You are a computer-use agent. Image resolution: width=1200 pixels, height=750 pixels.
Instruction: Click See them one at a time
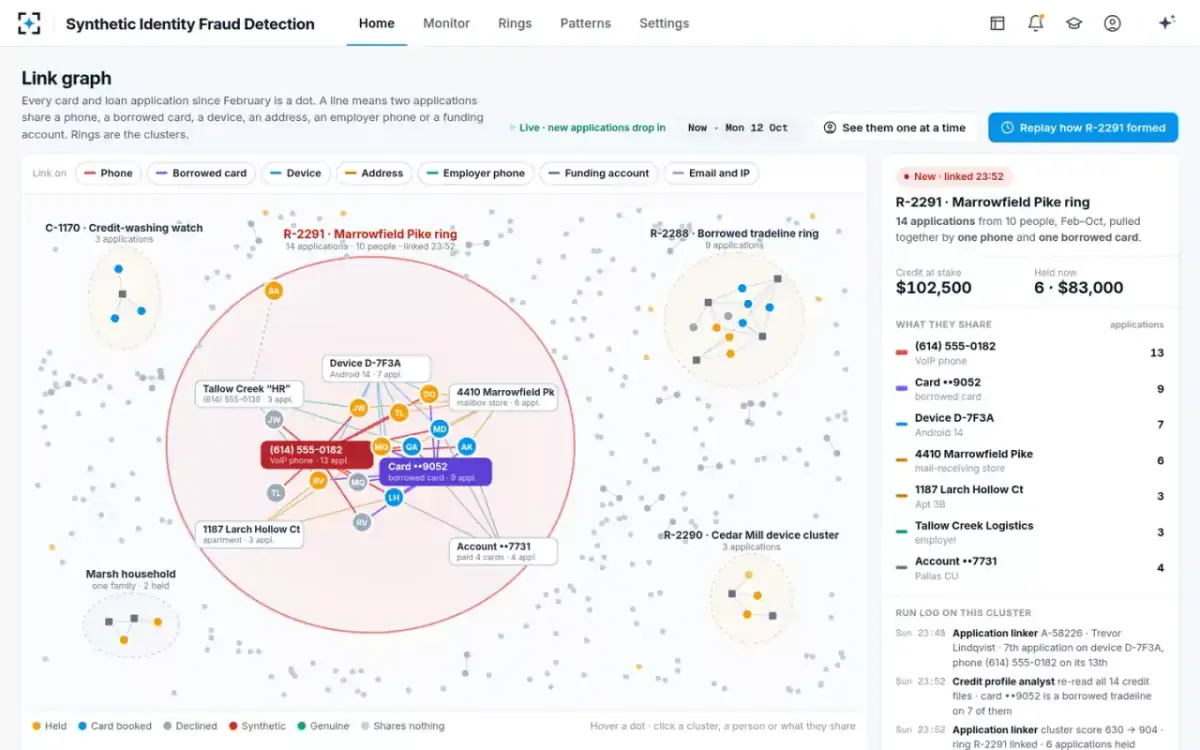tap(895, 128)
